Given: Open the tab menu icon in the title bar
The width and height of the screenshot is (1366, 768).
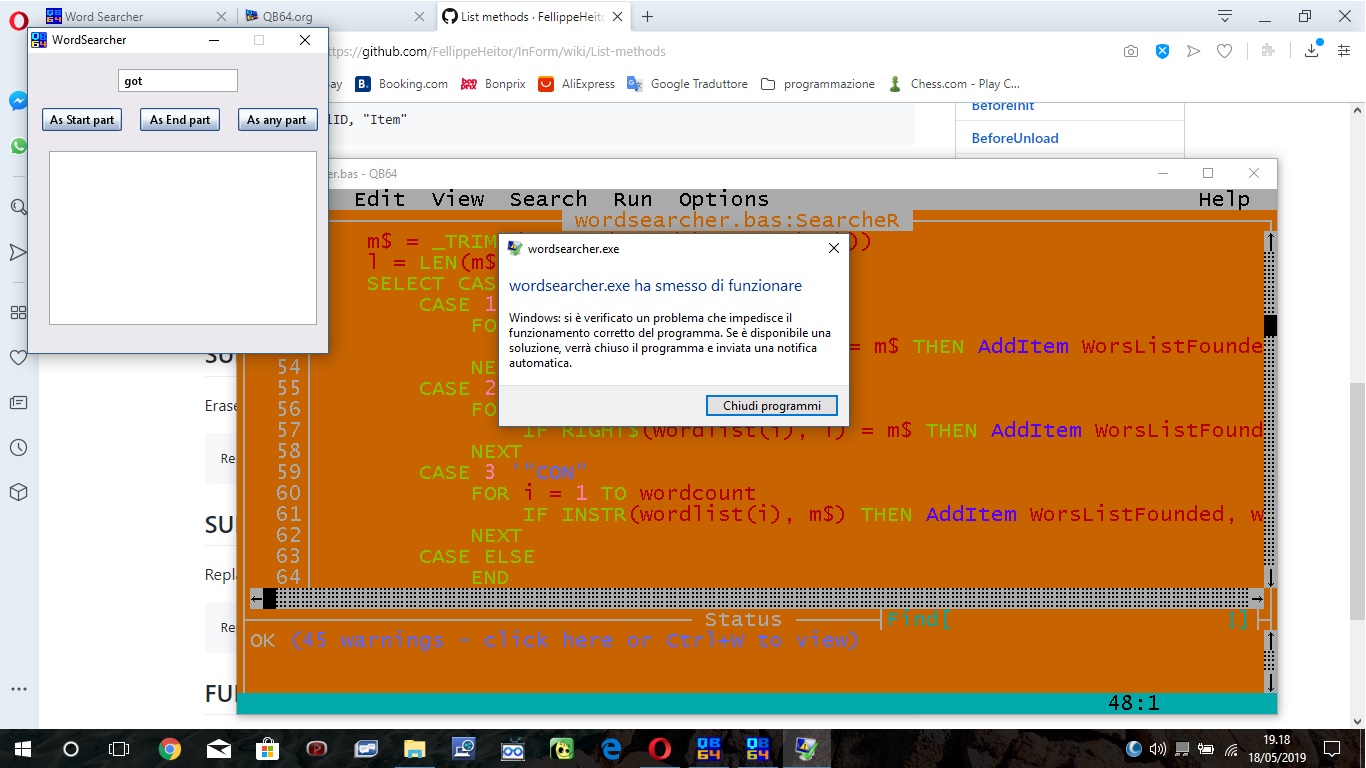Looking at the screenshot, I should pos(1224,16).
